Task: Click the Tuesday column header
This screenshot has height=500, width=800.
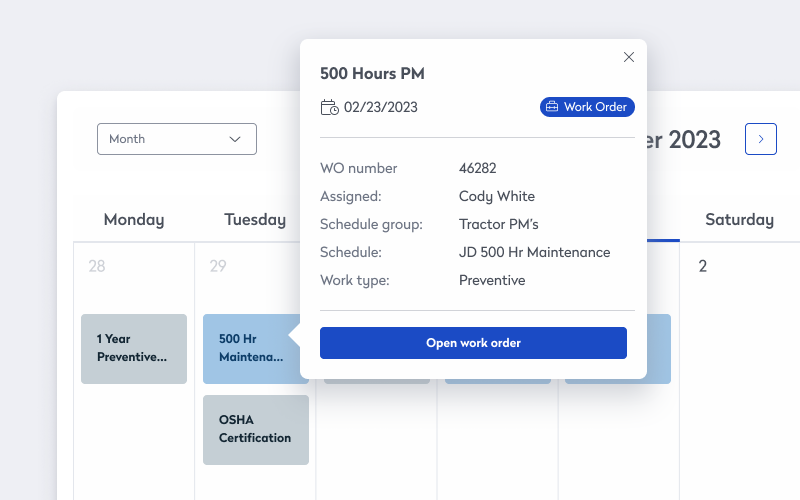Action: (x=254, y=220)
